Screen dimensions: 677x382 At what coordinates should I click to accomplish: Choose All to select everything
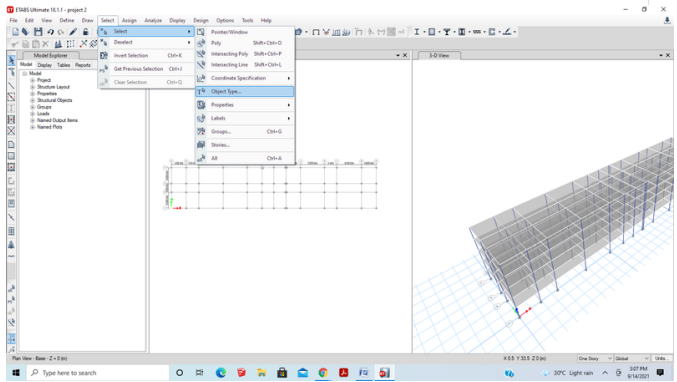[x=244, y=158]
